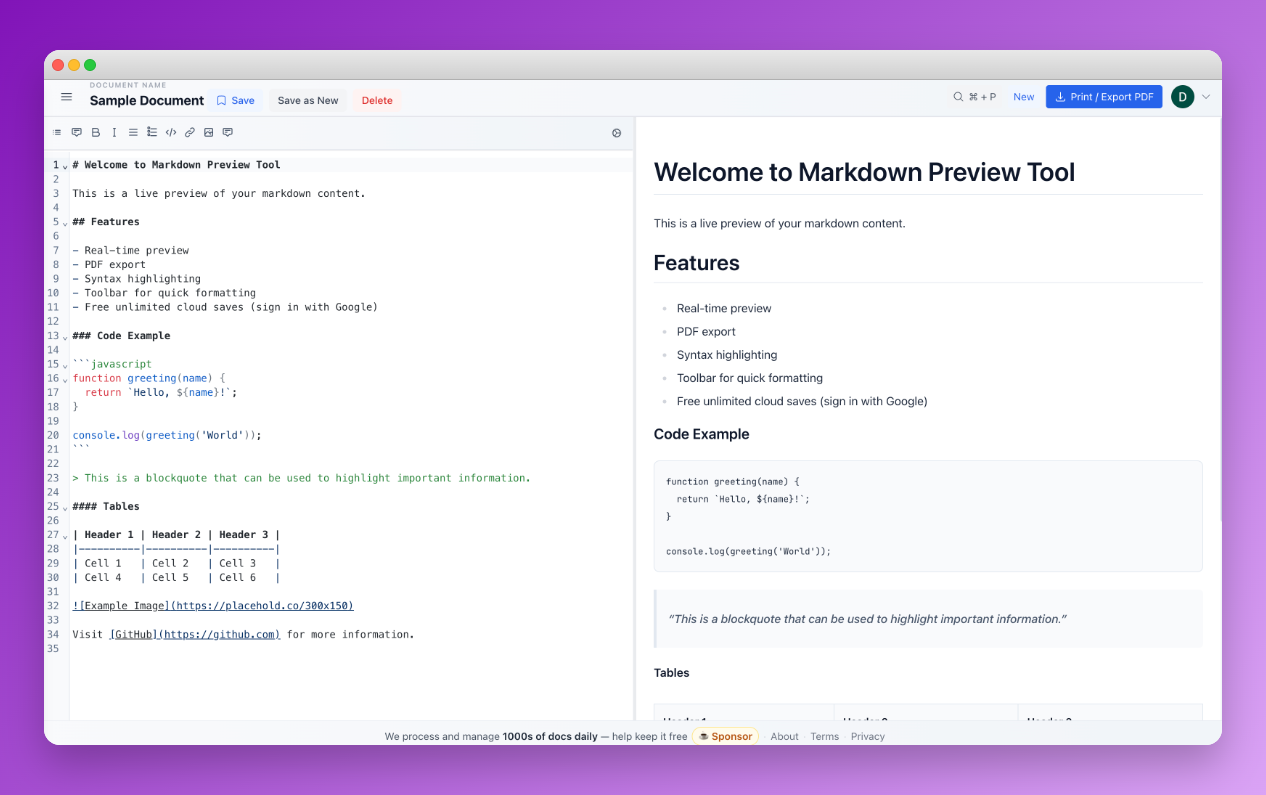This screenshot has height=795, width=1266.
Task: Apply bold formatting
Action: pyautogui.click(x=96, y=132)
